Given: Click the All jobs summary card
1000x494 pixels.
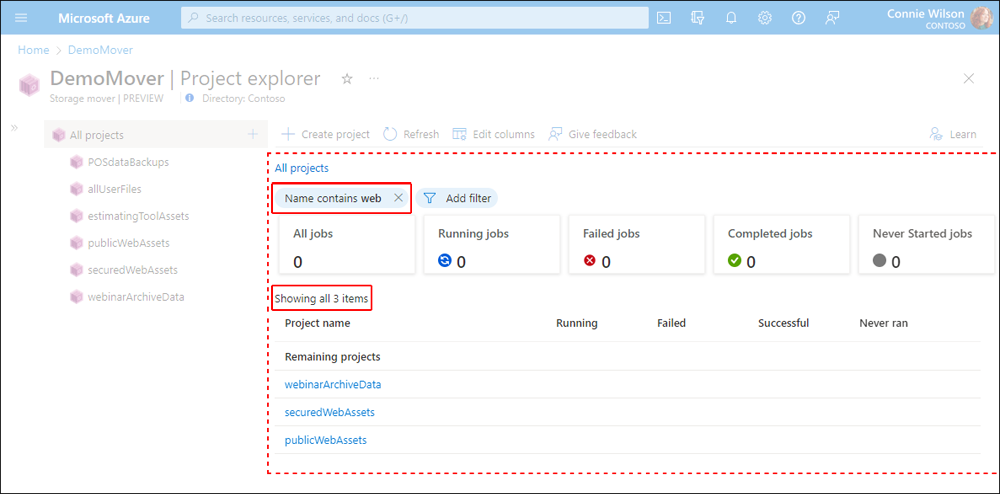Looking at the screenshot, I should (347, 245).
